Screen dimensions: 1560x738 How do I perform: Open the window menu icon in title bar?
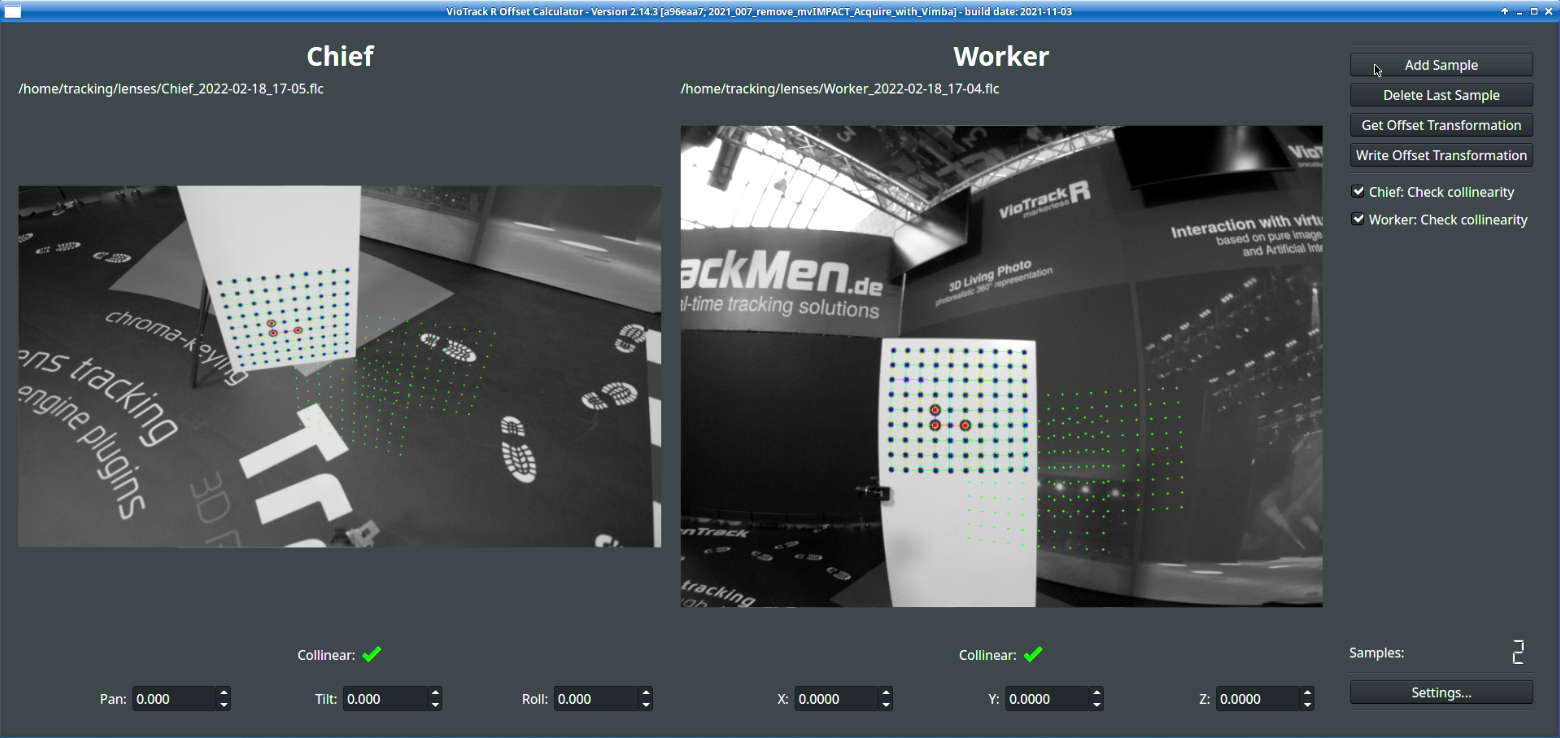pos(13,11)
